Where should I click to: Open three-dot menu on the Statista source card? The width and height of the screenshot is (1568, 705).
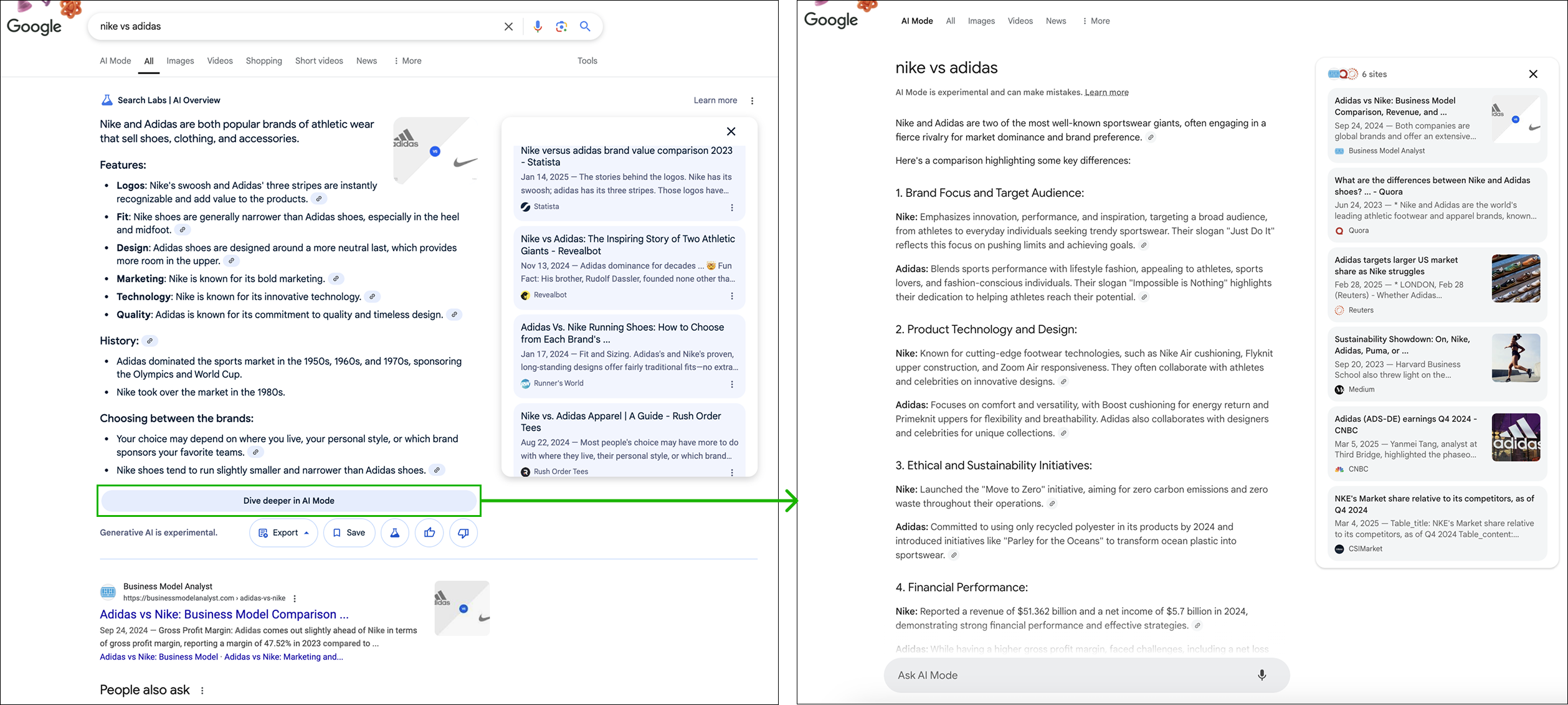coord(732,207)
